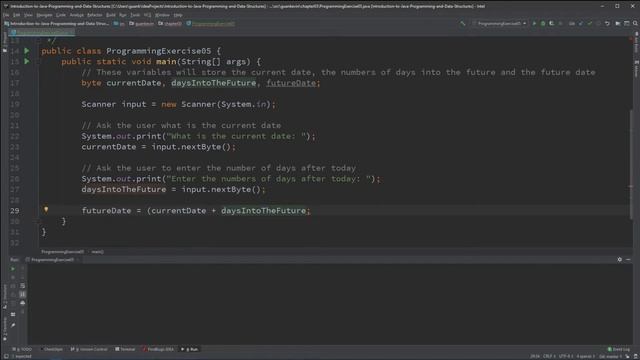Rerun the program in the Run panel

(x=13, y=269)
